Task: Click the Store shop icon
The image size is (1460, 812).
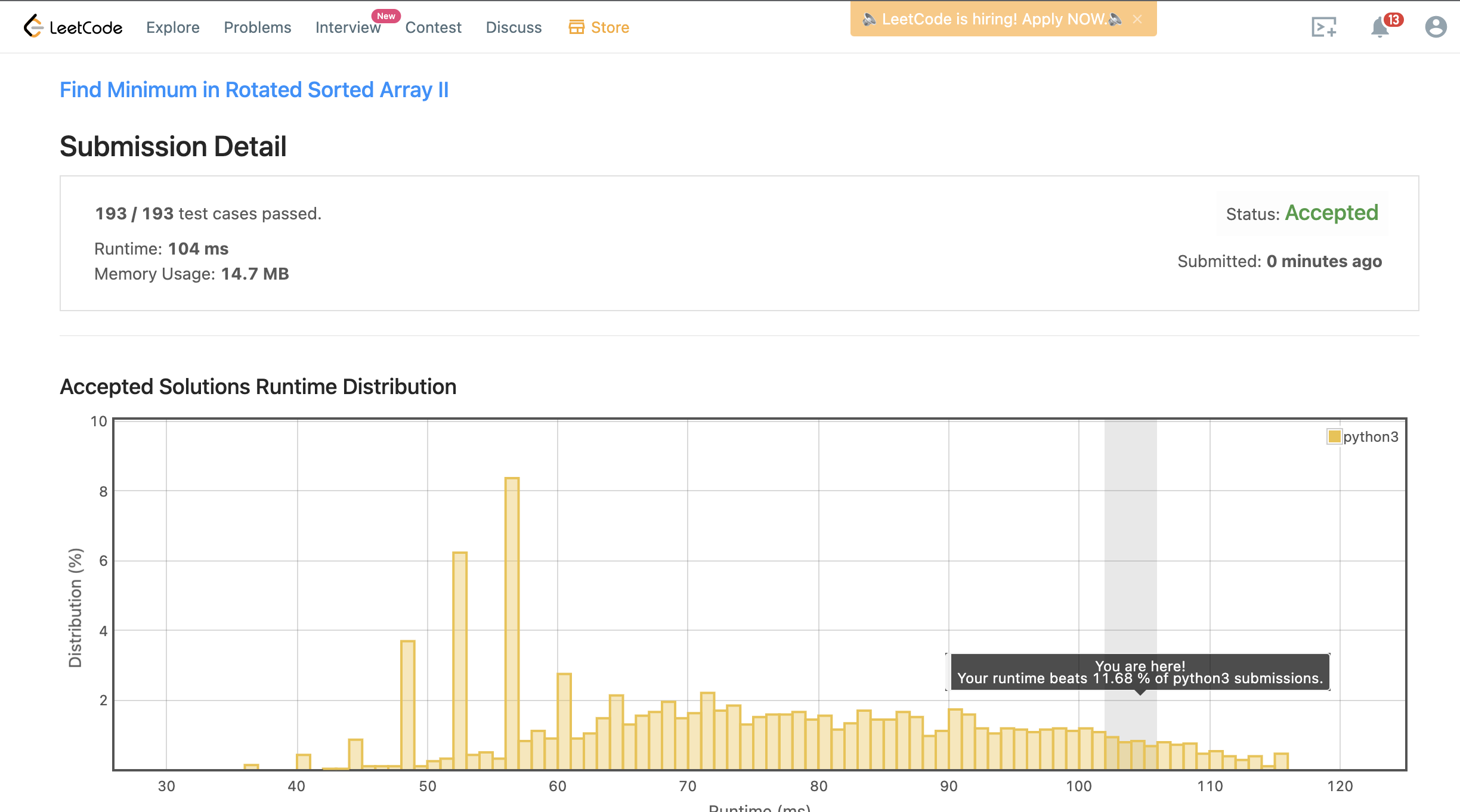Action: pyautogui.click(x=576, y=27)
